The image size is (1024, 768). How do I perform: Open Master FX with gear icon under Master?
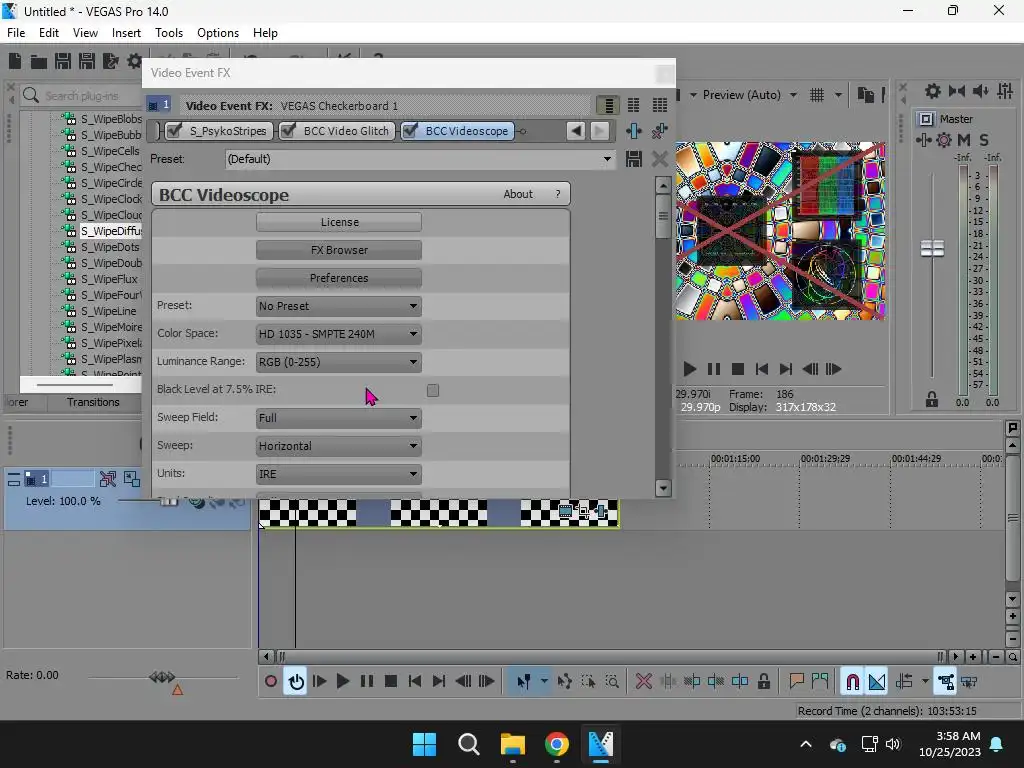point(944,140)
